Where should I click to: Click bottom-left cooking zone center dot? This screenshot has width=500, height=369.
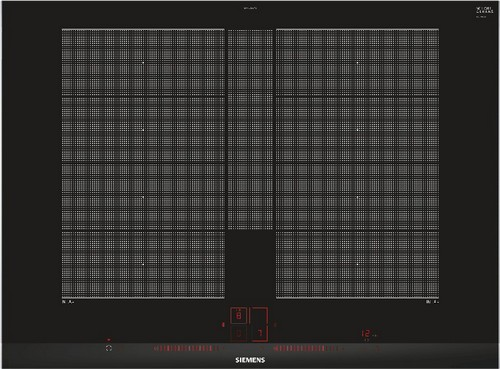(143, 264)
